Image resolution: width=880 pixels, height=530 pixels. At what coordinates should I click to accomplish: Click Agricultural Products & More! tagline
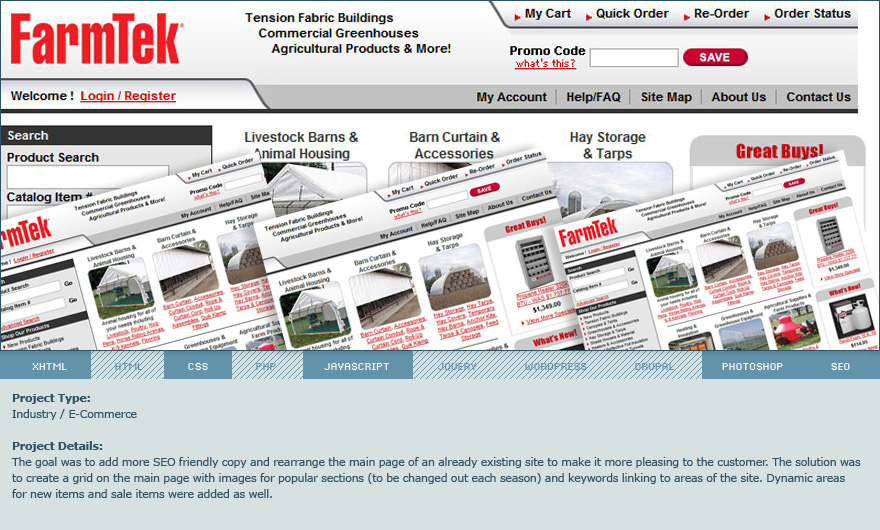tap(361, 49)
